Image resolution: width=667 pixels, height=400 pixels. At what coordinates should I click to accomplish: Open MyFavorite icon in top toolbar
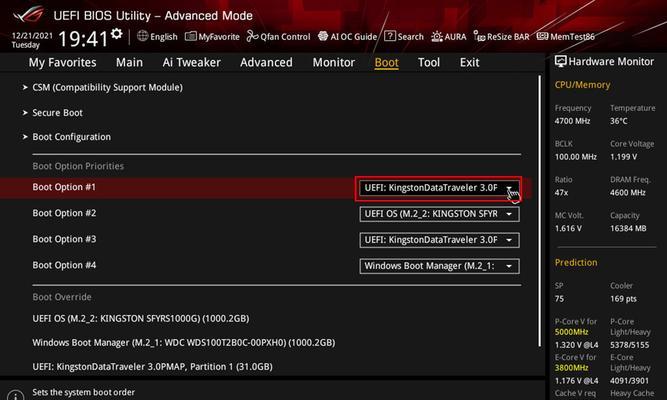(x=191, y=37)
